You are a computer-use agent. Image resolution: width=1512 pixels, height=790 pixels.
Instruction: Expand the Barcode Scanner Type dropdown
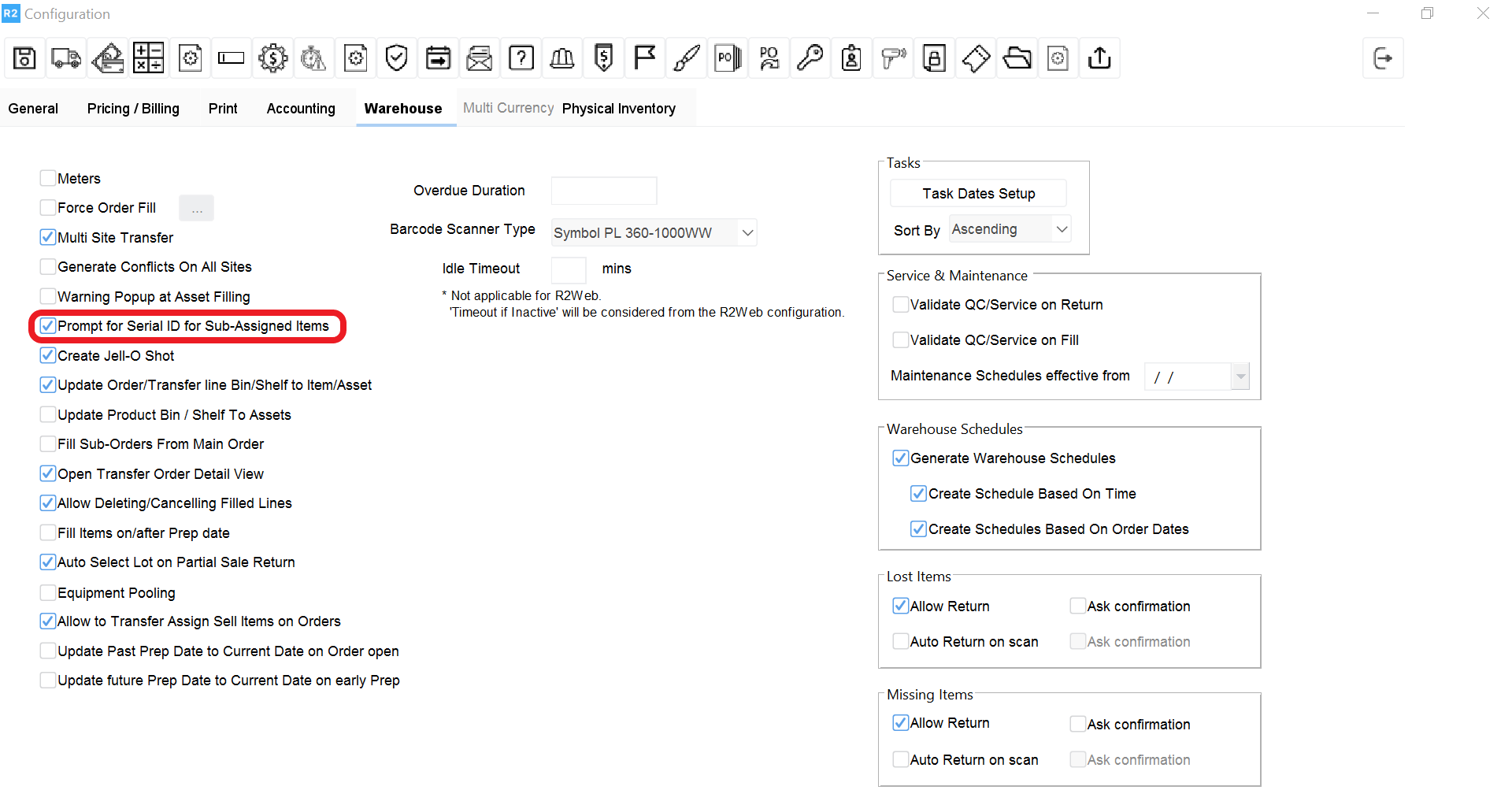747,233
